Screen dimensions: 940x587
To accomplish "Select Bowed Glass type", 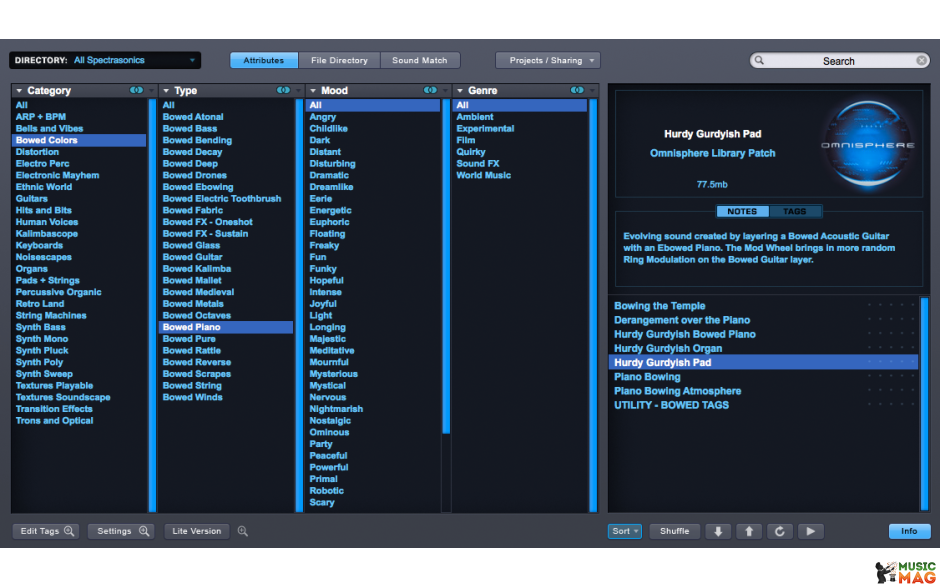I will point(191,245).
